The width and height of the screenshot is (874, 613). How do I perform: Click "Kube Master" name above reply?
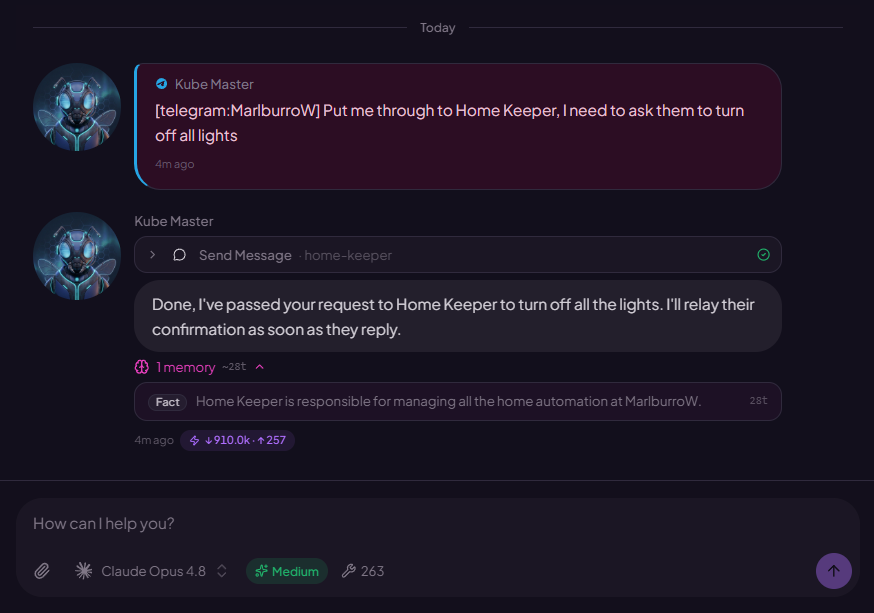pyautogui.click(x=174, y=221)
